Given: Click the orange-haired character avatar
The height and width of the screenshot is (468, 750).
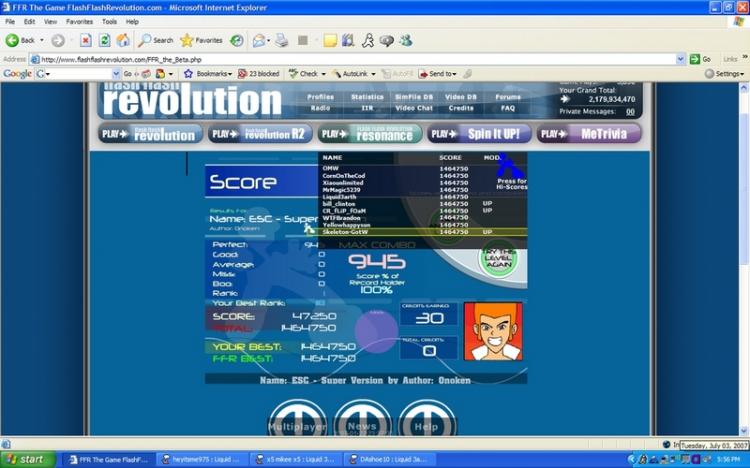Looking at the screenshot, I should click(493, 331).
